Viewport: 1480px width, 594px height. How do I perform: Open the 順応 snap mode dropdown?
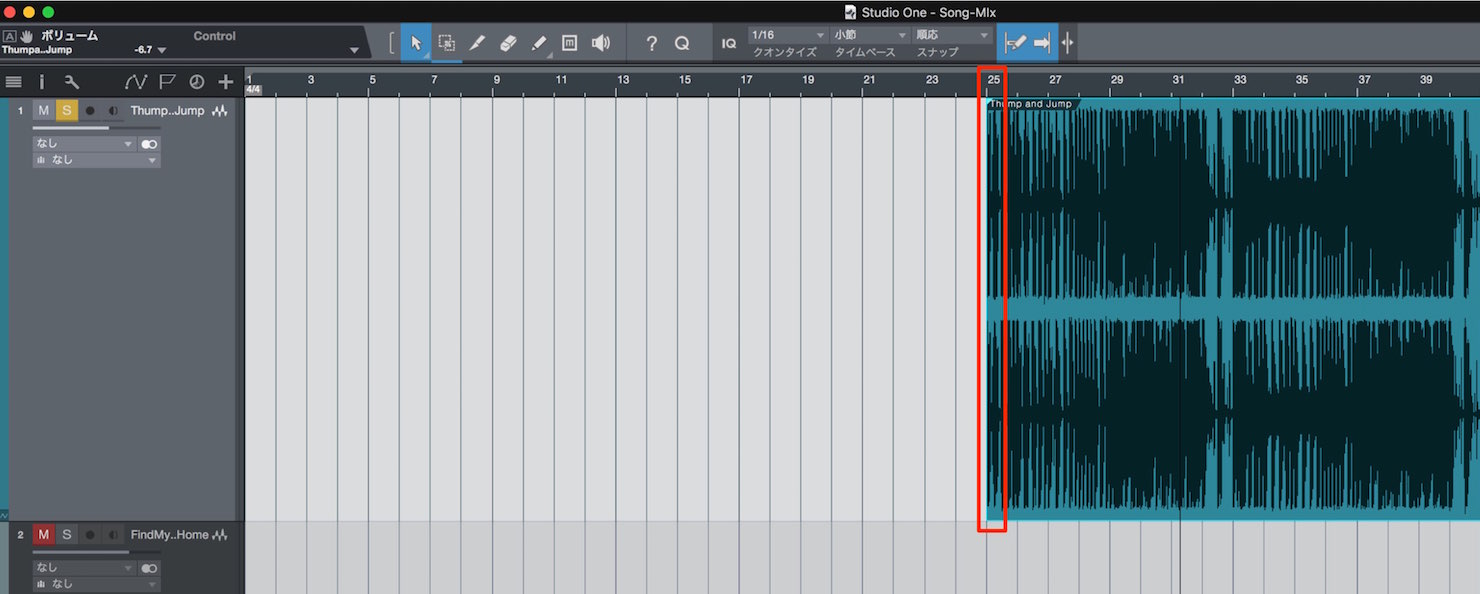pyautogui.click(x=952, y=35)
